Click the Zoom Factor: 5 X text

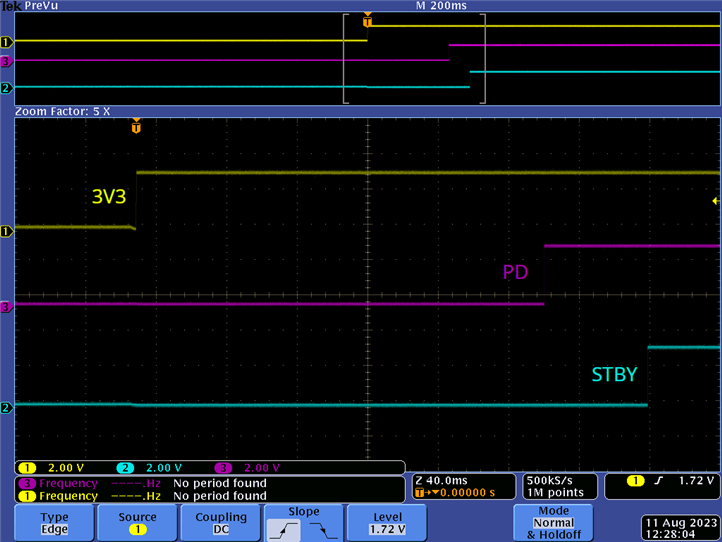(x=63, y=111)
